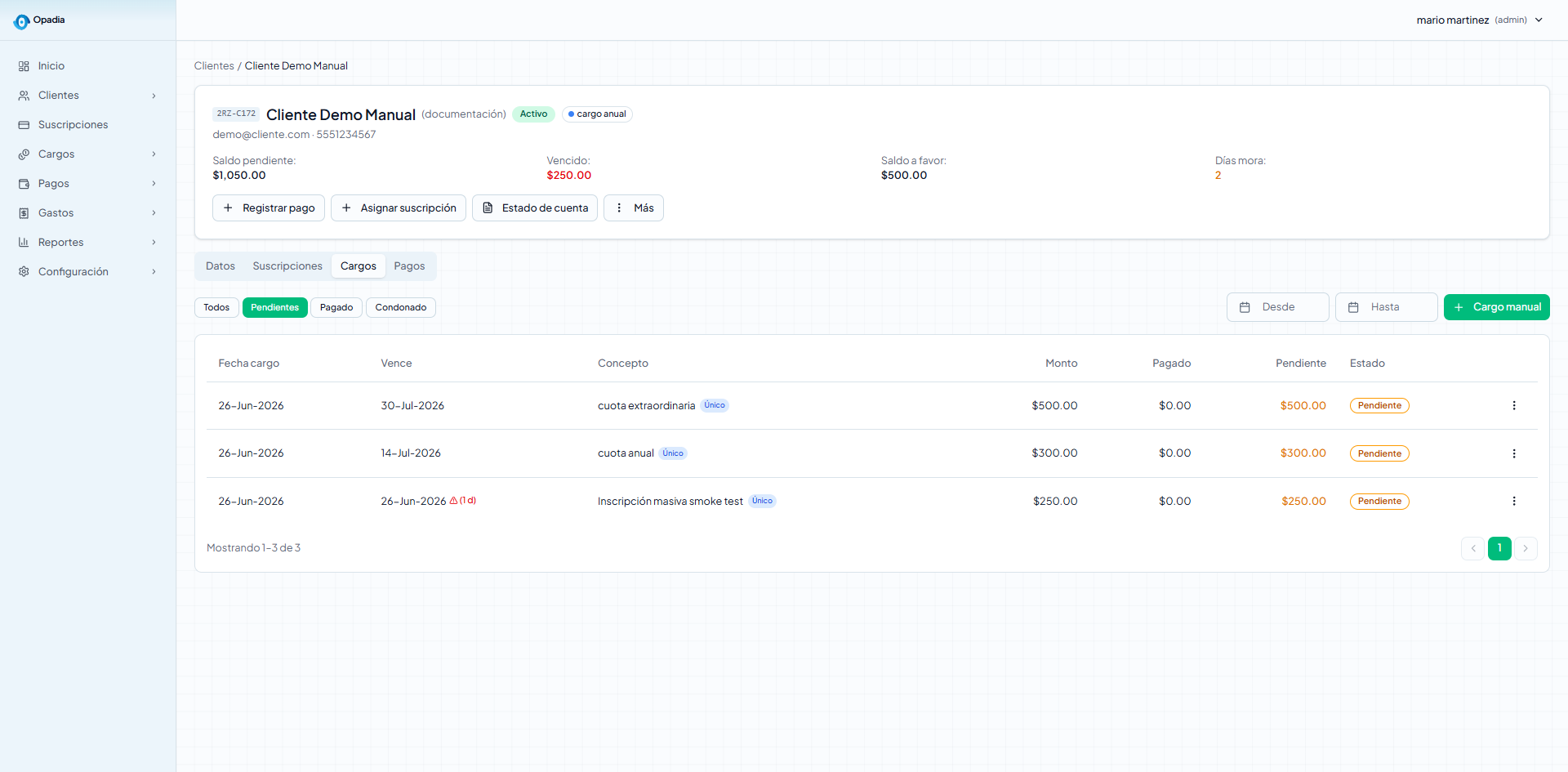Click the Asignar suscripción button

coord(399,208)
